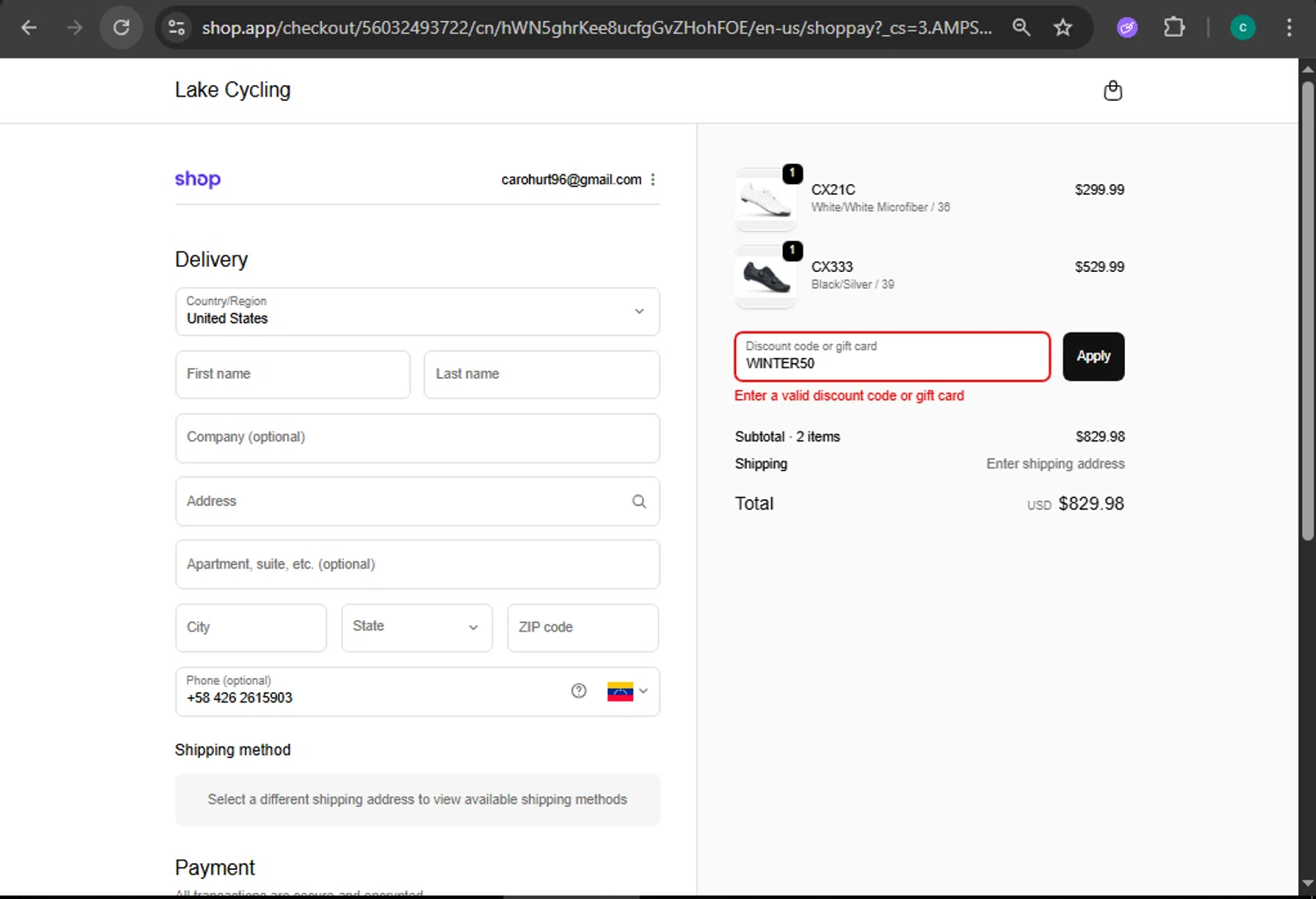Click into the Address field
Image resolution: width=1316 pixels, height=899 pixels.
point(418,502)
